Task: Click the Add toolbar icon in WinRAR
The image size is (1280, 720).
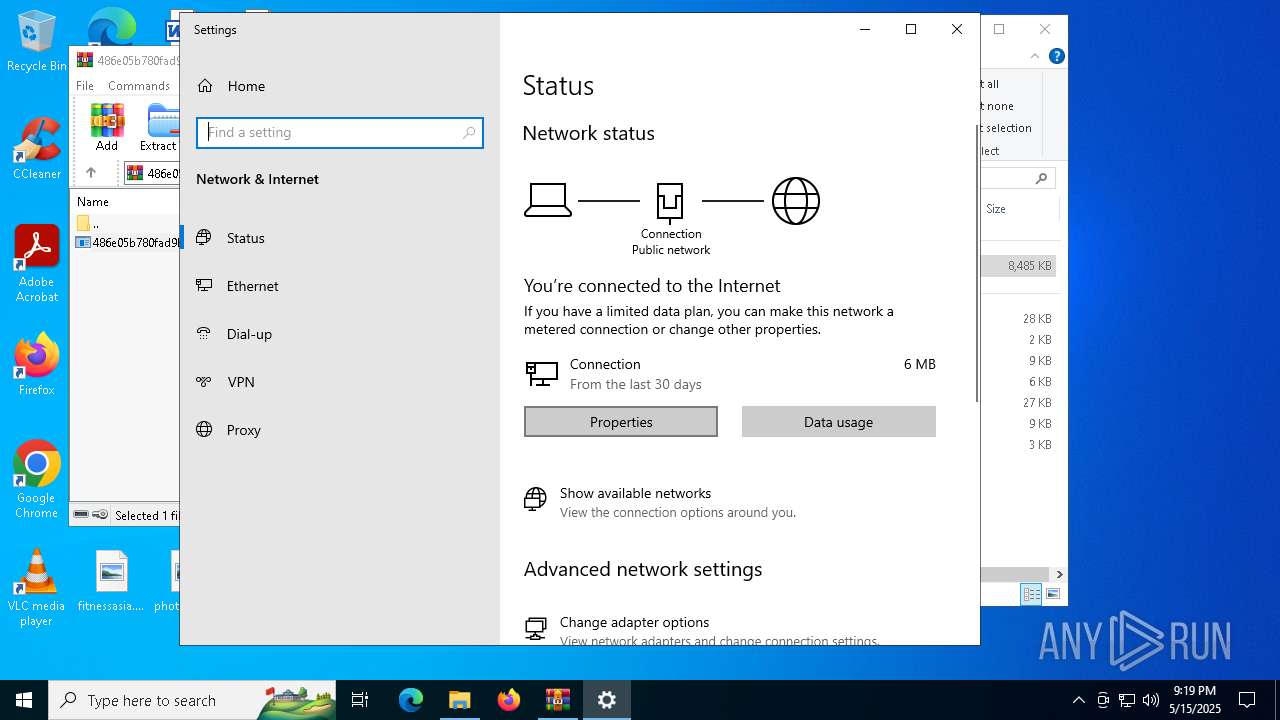Action: coord(107,127)
